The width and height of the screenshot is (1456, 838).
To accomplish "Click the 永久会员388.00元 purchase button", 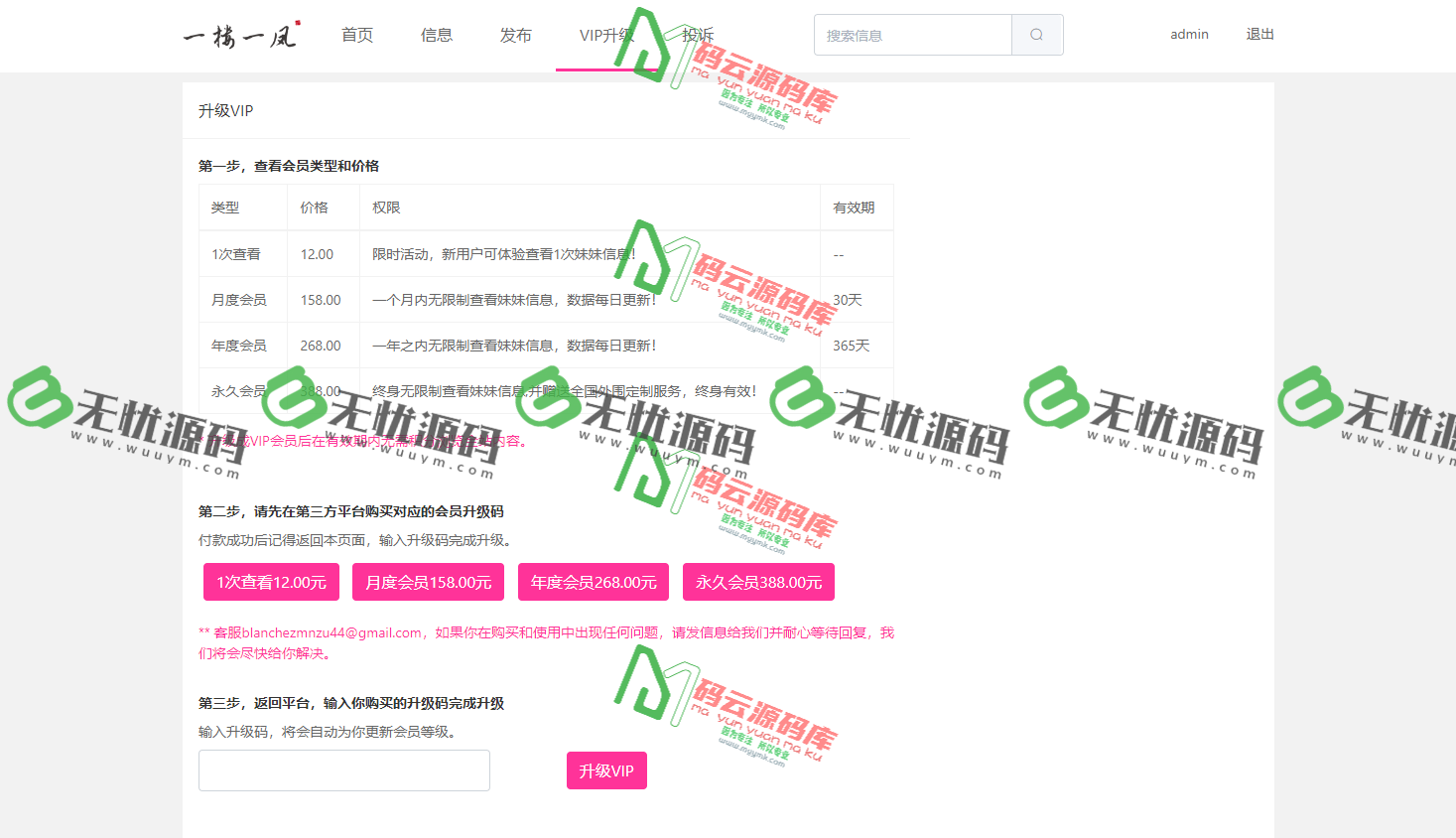I will coord(757,582).
